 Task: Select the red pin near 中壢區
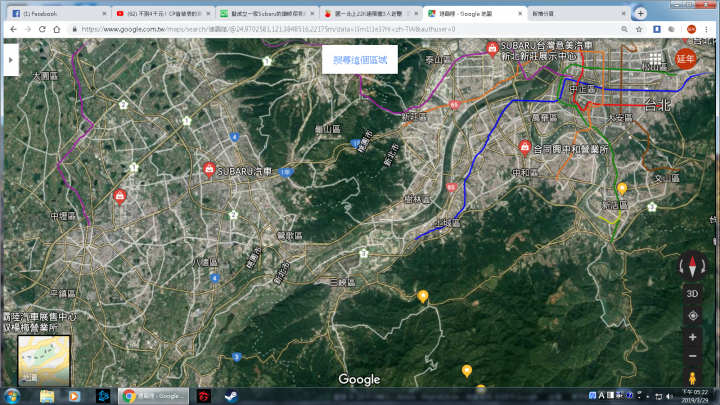119,197
